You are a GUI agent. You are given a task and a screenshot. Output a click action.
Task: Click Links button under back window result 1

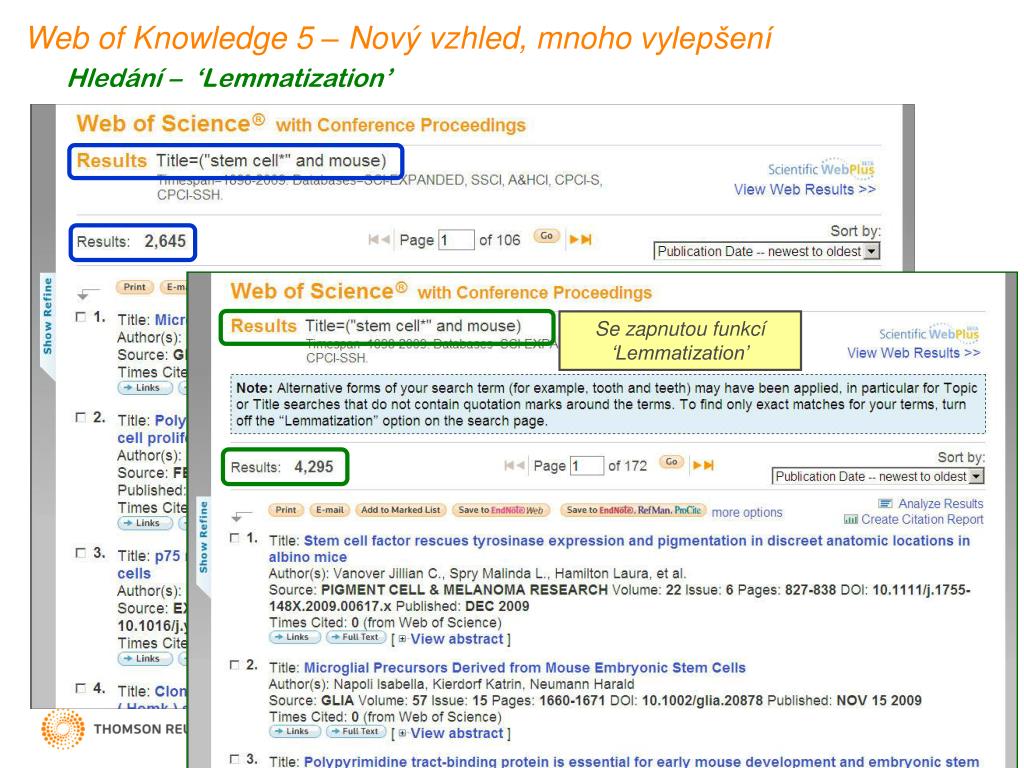(x=145, y=388)
